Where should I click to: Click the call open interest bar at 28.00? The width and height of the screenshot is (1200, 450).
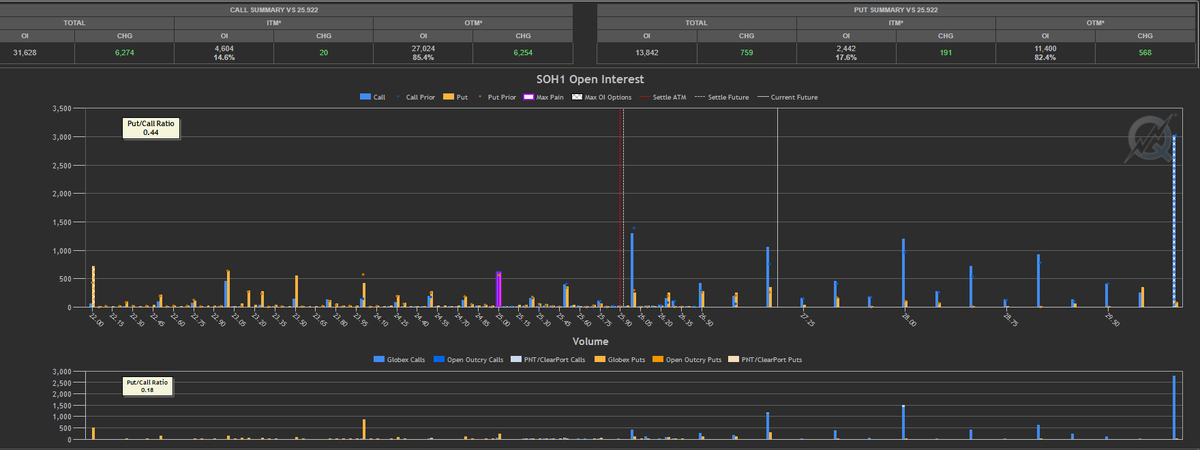[903, 273]
